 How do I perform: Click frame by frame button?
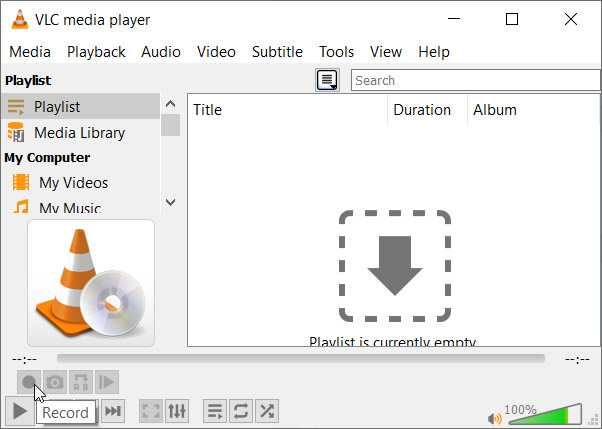pyautogui.click(x=107, y=381)
